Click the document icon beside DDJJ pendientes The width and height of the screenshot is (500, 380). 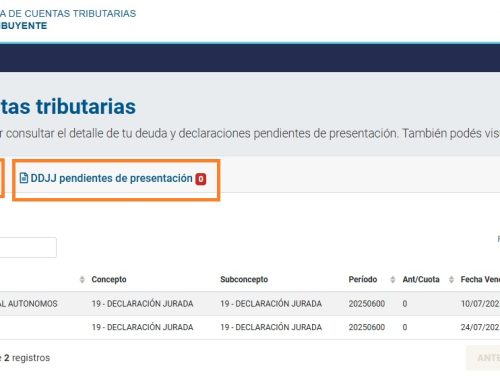tap(24, 178)
